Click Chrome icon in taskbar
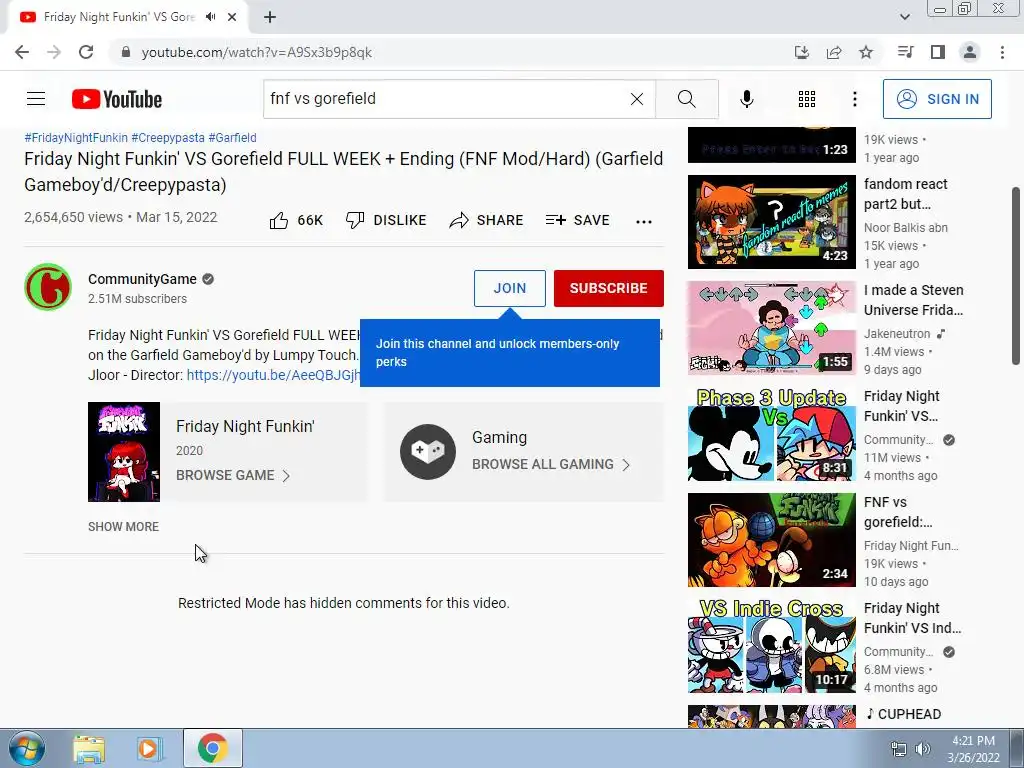The image size is (1024, 768). click(213, 748)
